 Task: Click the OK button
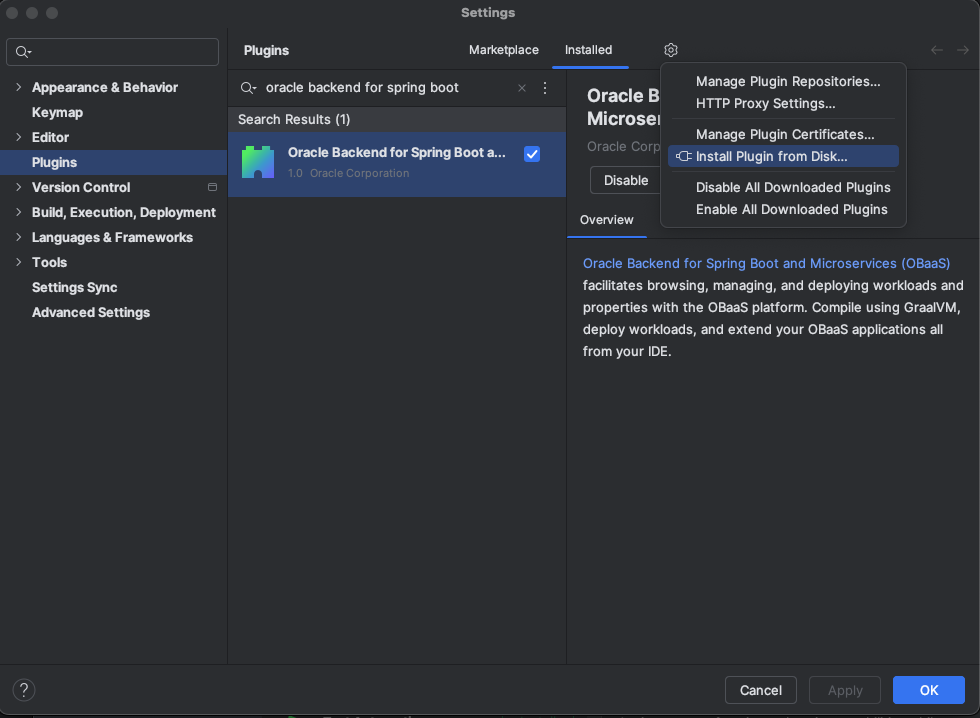[928, 690]
